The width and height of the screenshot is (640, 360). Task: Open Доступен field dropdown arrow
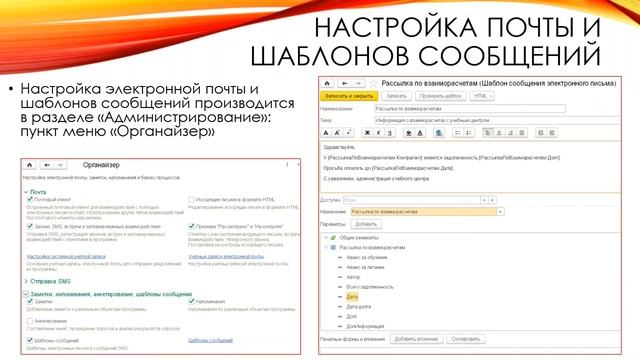(484, 200)
